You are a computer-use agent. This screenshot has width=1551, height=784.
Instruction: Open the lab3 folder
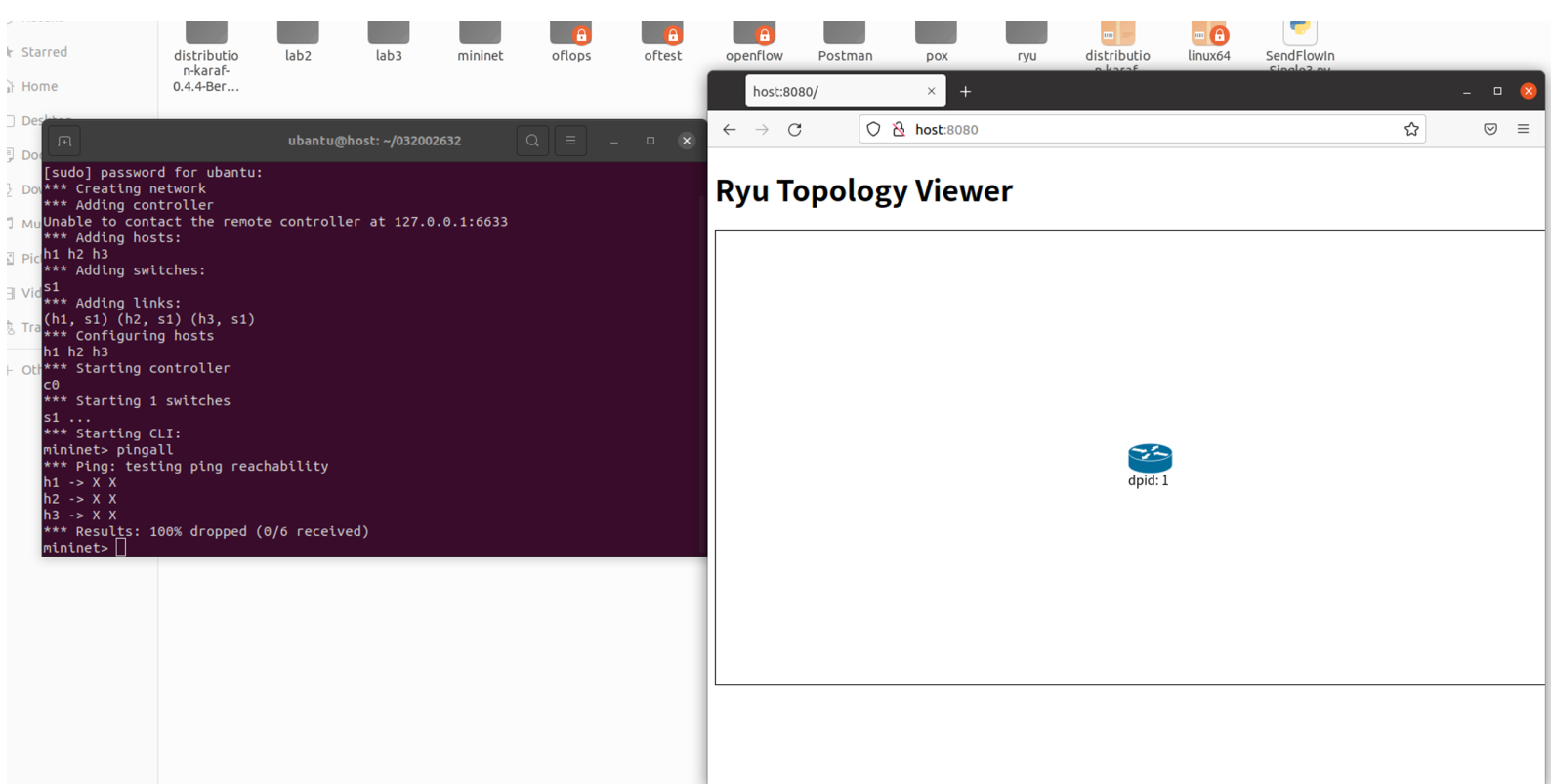(x=389, y=42)
